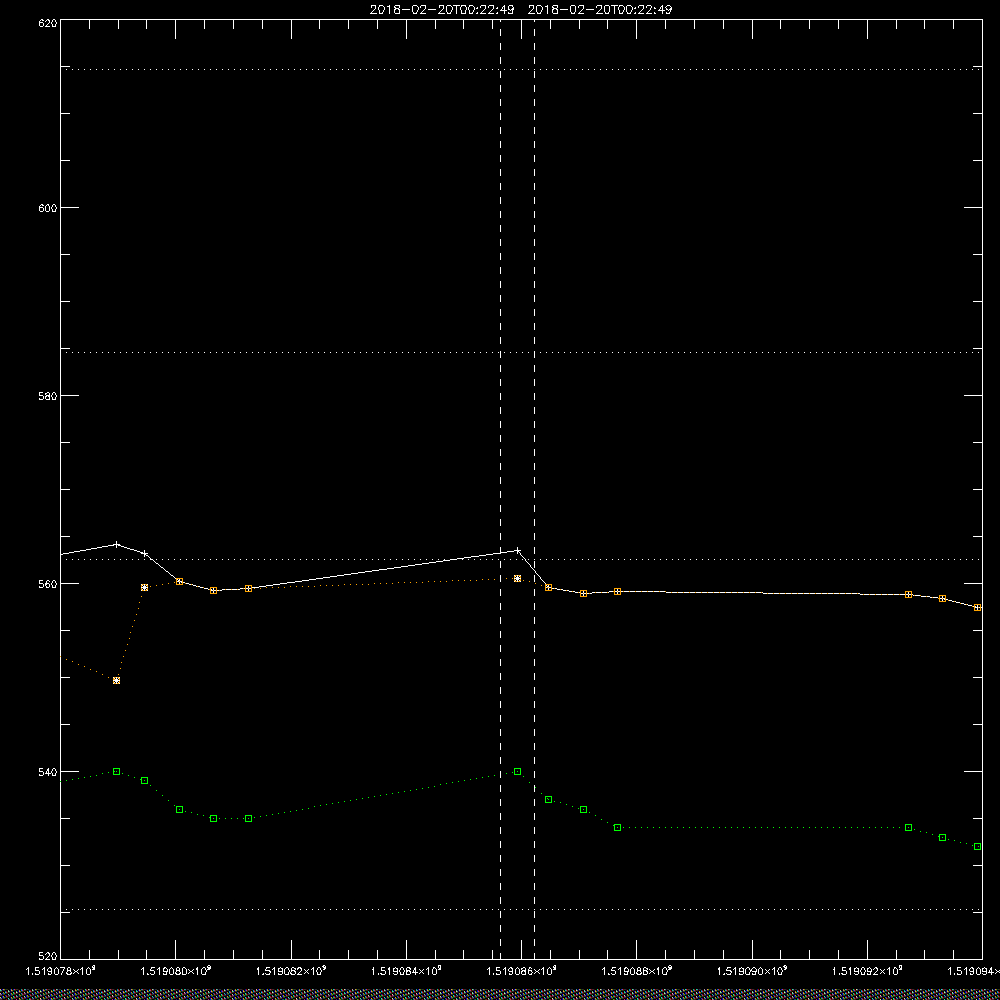Click the right 2018-02-20T00:22:49 timestamp in the title
Image resolution: width=1000 pixels, height=1000 pixels.
pyautogui.click(x=600, y=10)
